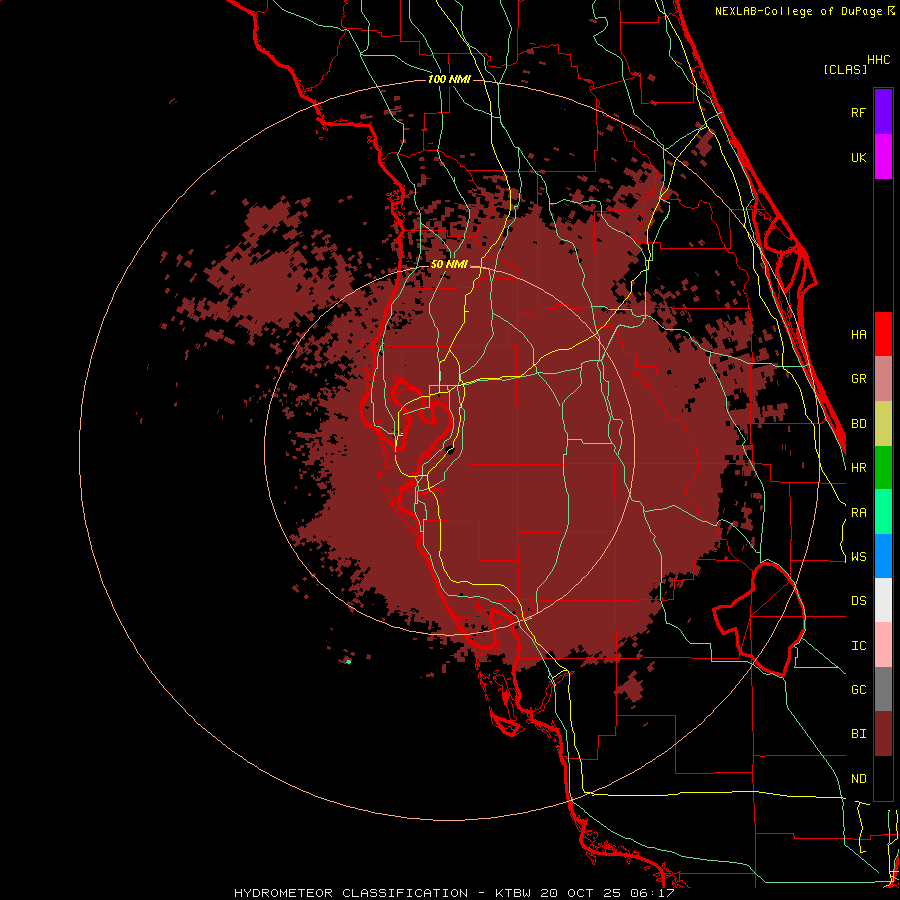
Task: Click the "HHC" product code text
Action: pos(879,60)
